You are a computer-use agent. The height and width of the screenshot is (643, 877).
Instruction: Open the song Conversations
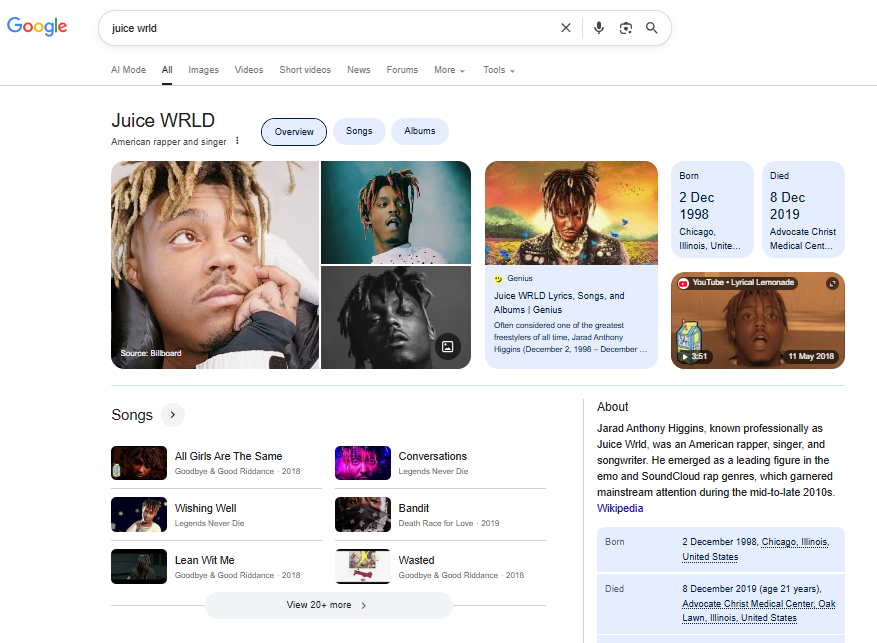click(x=432, y=456)
